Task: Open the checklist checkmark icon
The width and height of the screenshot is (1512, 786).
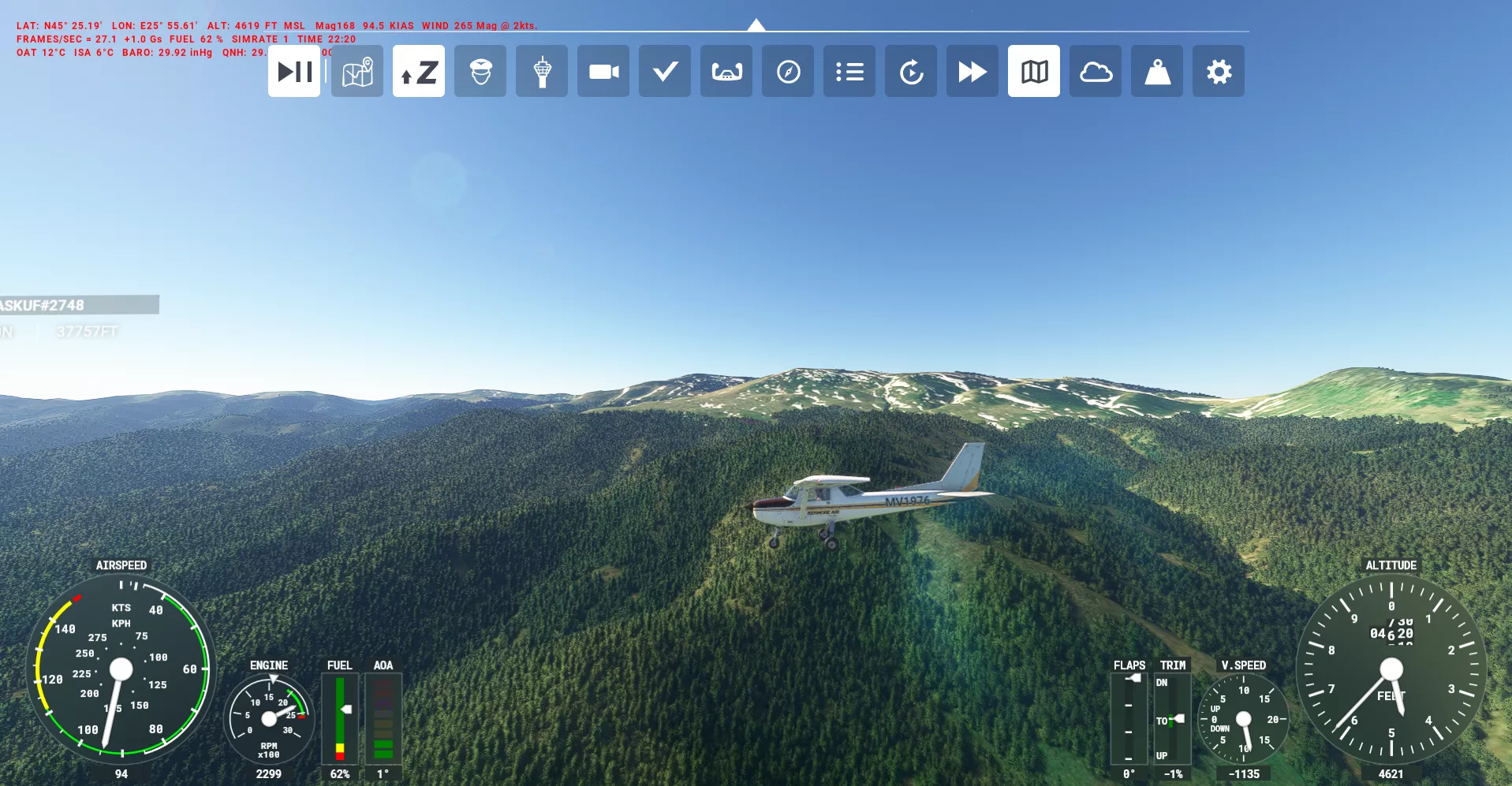Action: (665, 72)
